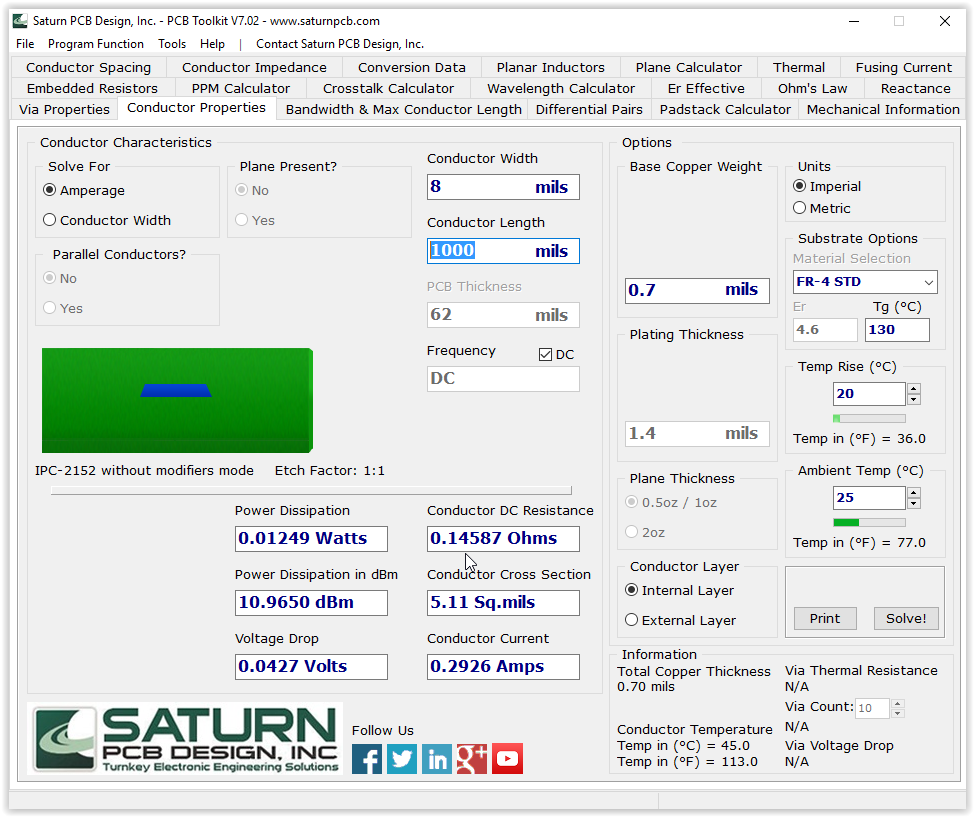Open the Tools menu

[x=172, y=44]
